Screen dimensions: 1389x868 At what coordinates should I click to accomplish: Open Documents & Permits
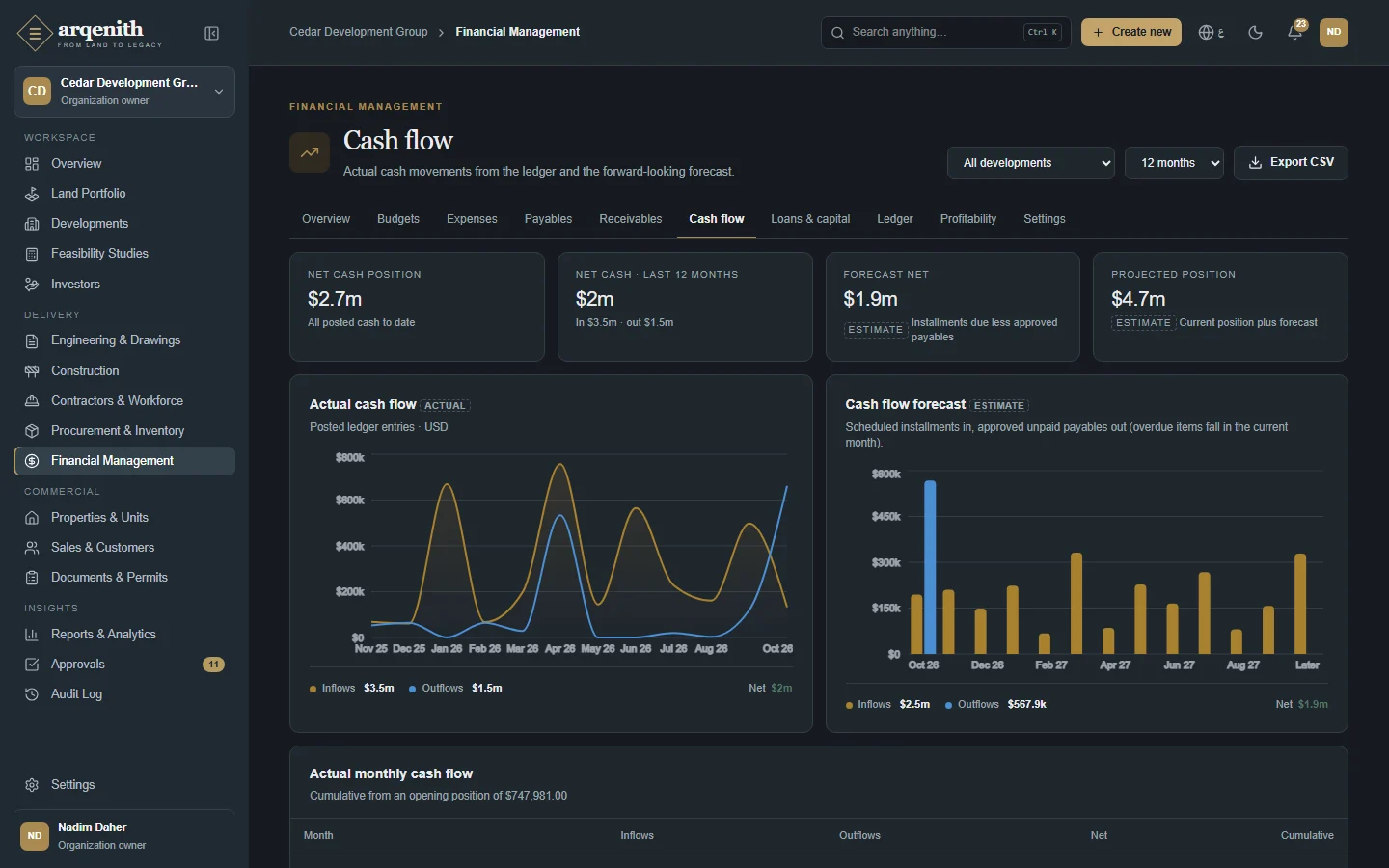124,578
